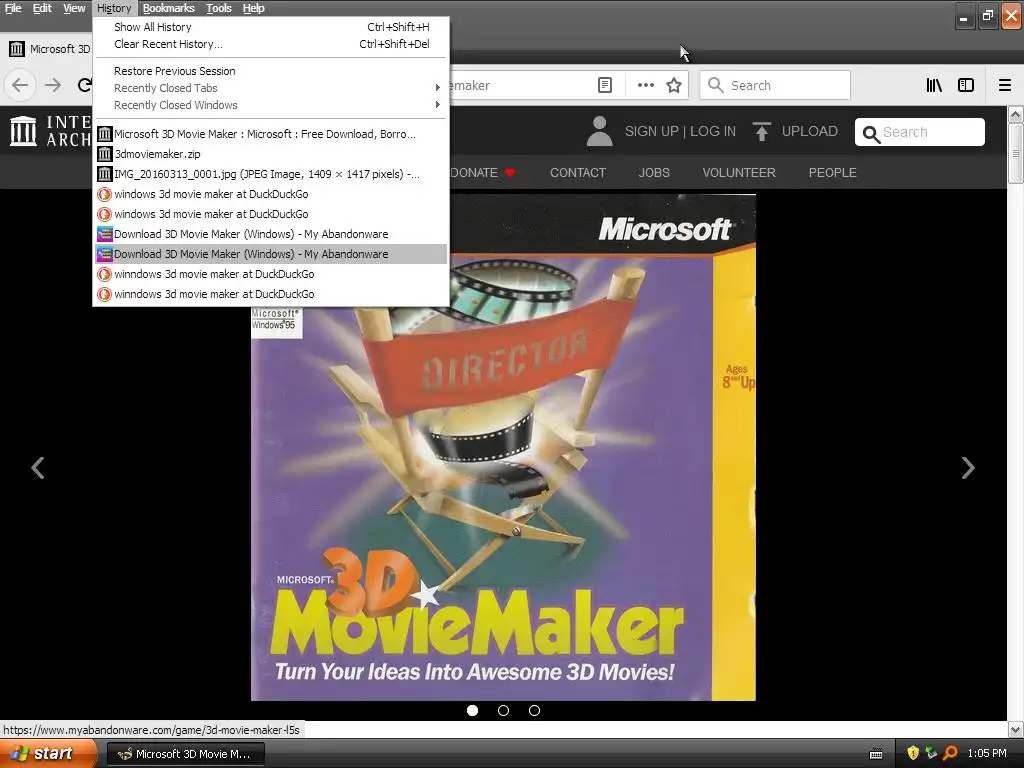Open the Edit menu

[42, 8]
